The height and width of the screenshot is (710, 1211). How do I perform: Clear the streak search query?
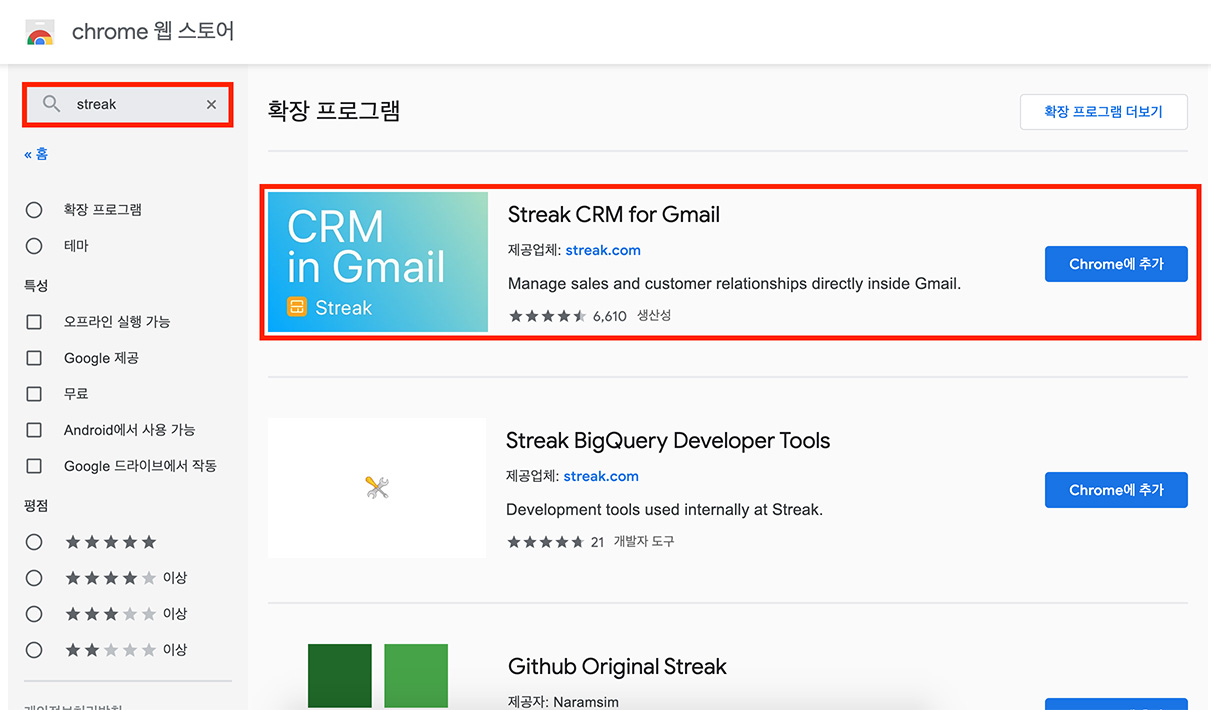(x=211, y=104)
